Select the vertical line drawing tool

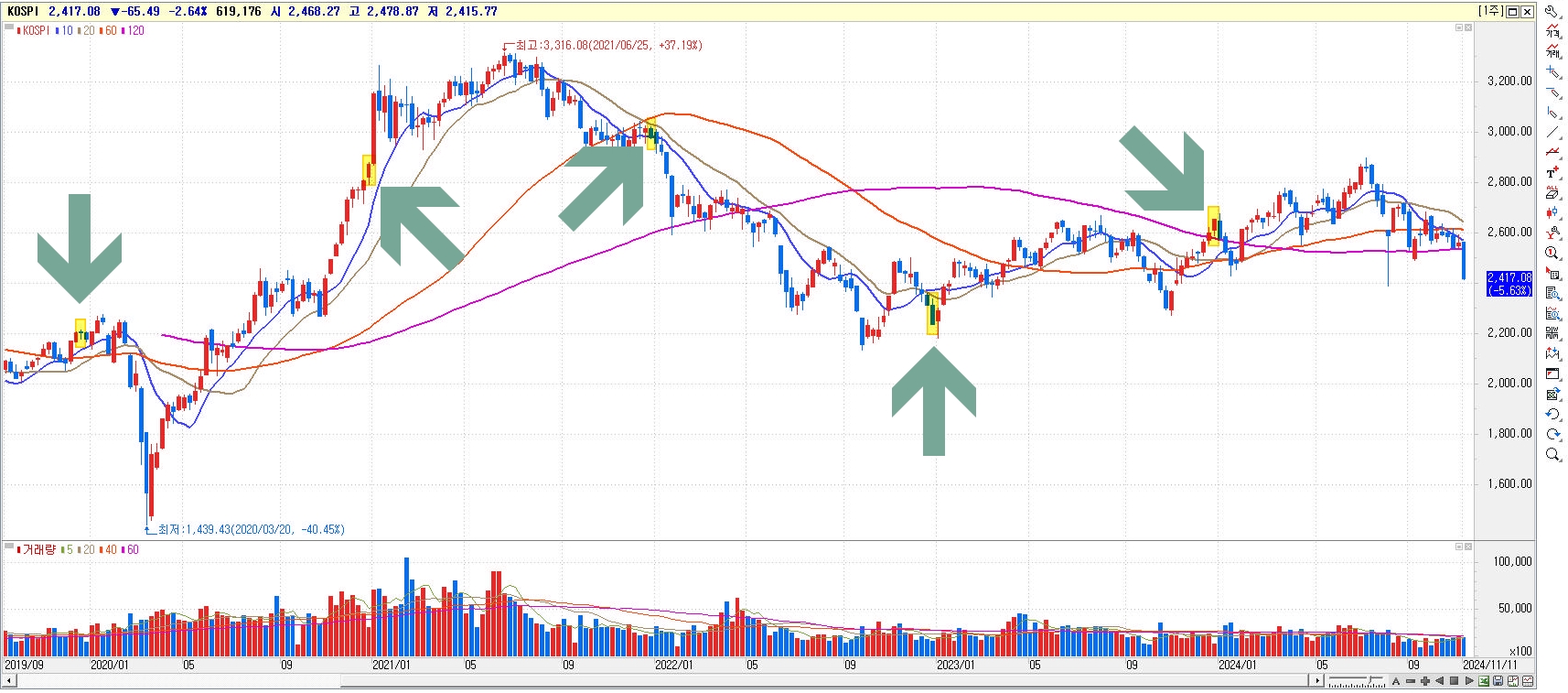tap(1552, 113)
